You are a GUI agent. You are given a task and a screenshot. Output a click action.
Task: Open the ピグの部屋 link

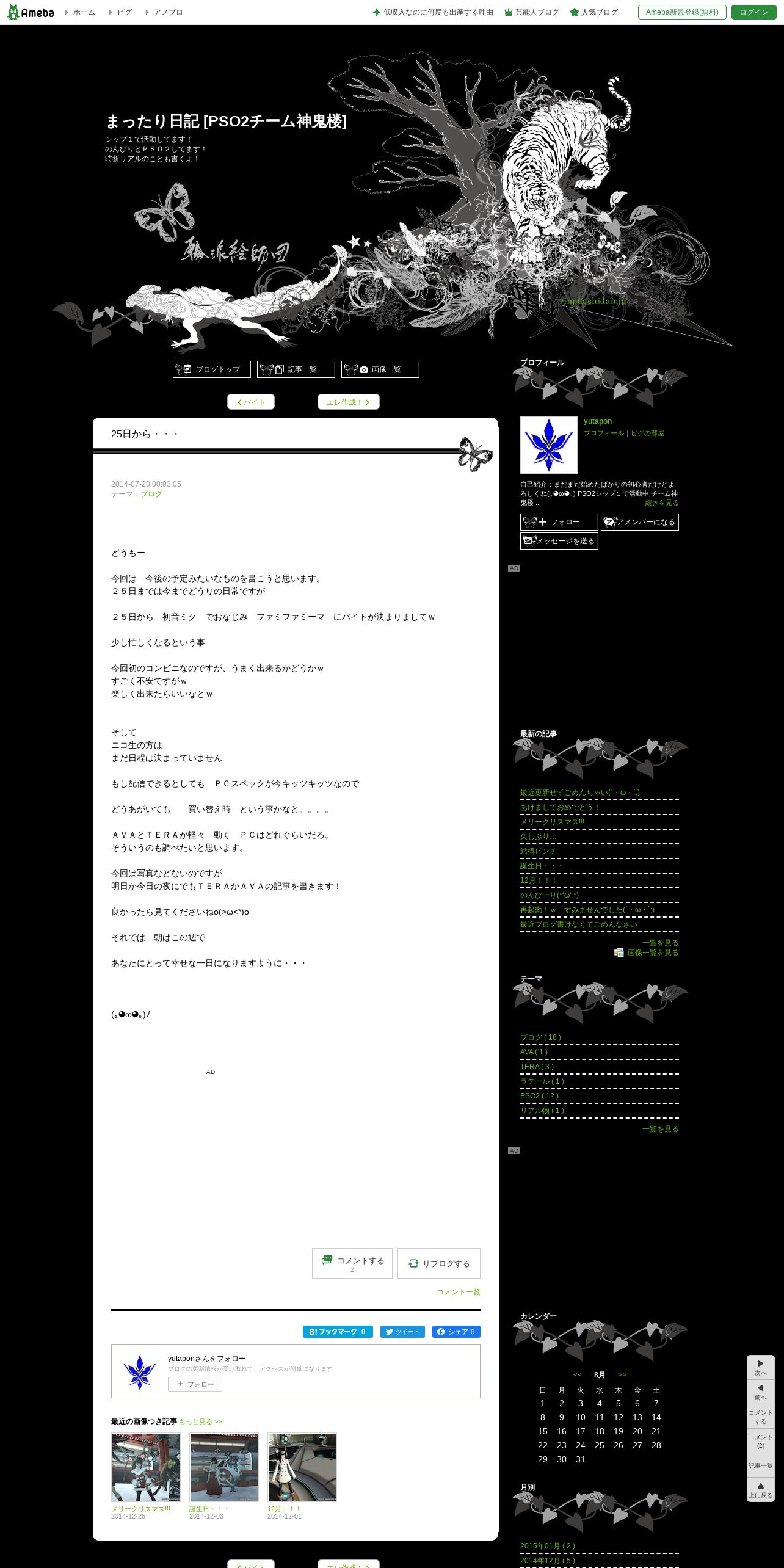(647, 433)
